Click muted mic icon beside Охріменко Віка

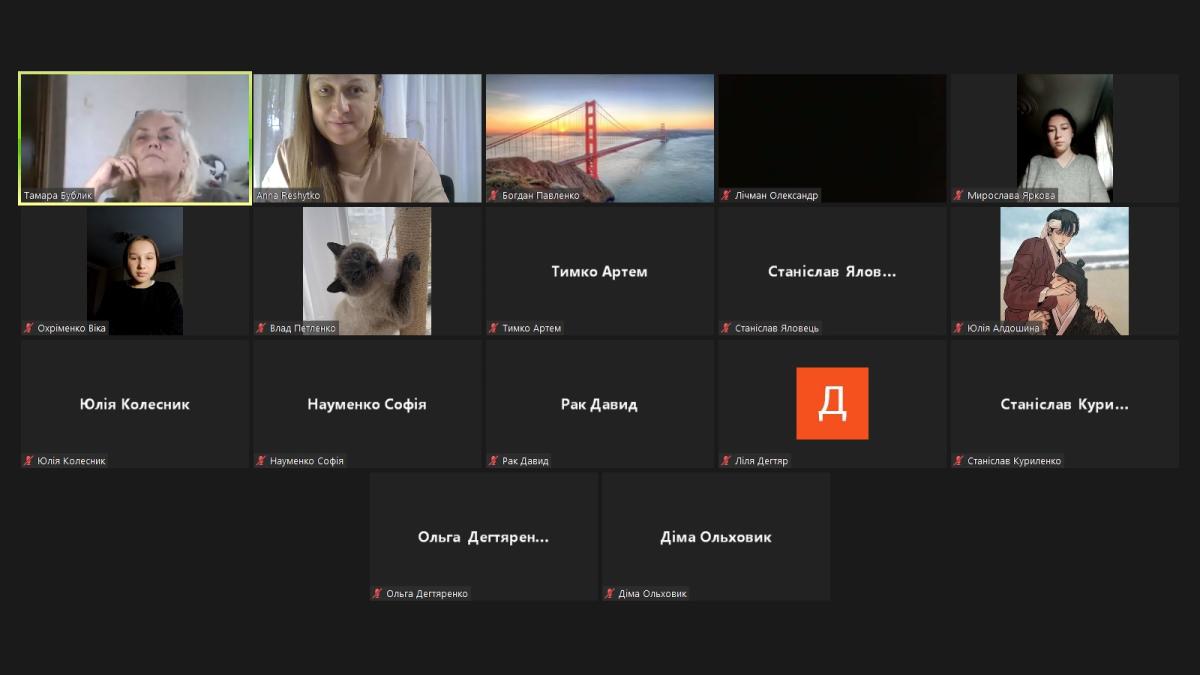[29, 328]
